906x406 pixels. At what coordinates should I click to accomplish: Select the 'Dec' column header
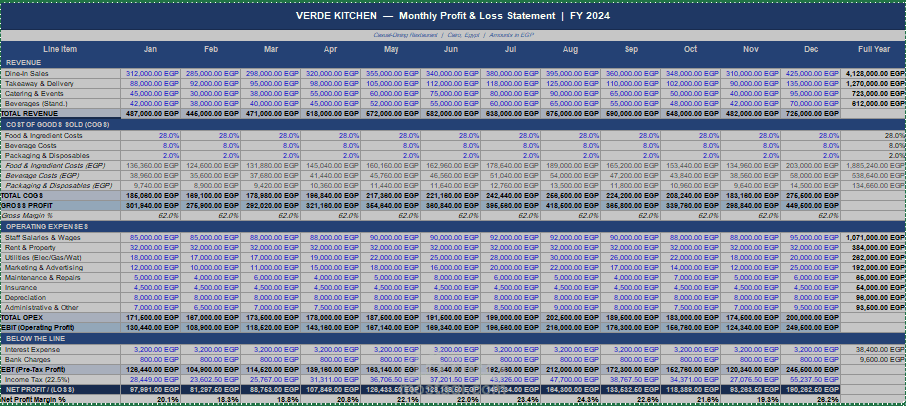pos(811,50)
